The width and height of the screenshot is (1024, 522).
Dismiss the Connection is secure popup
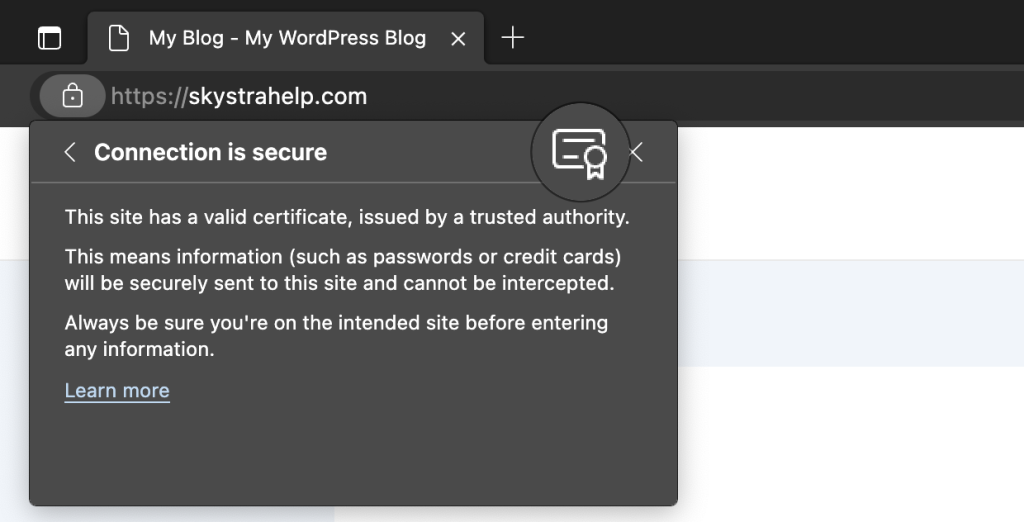636,152
